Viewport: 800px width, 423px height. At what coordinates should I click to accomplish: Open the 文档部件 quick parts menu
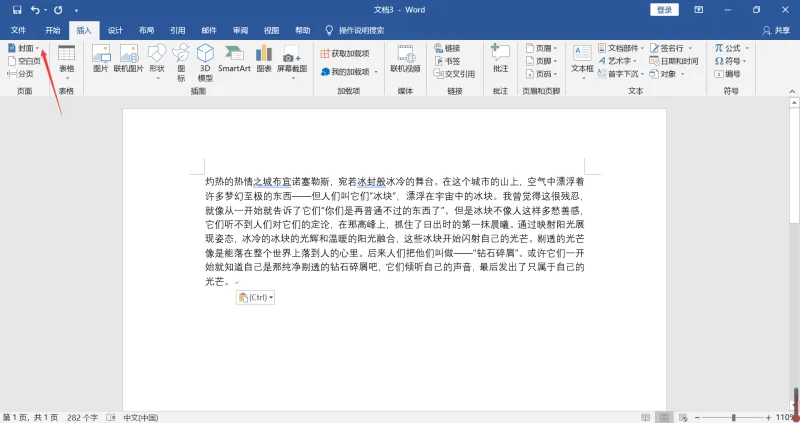click(x=621, y=48)
